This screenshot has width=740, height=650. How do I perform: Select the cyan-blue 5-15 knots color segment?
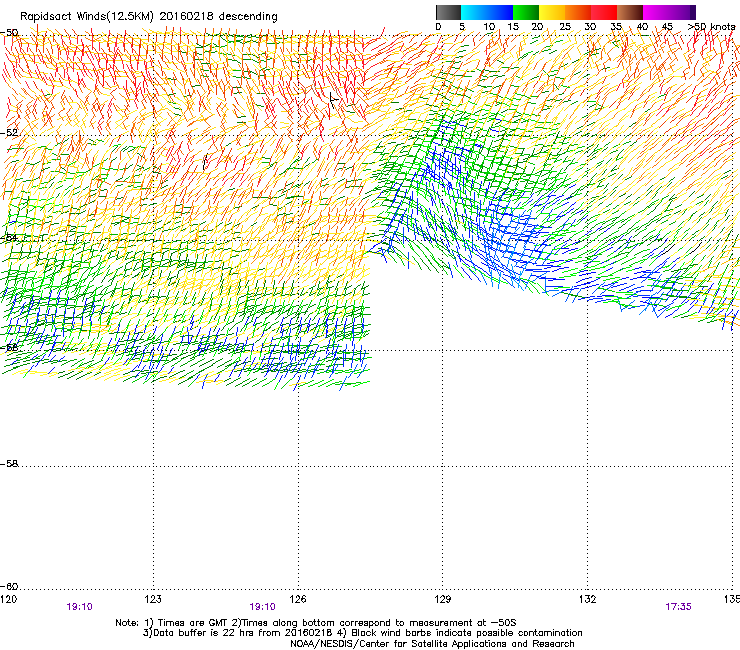[487, 12]
